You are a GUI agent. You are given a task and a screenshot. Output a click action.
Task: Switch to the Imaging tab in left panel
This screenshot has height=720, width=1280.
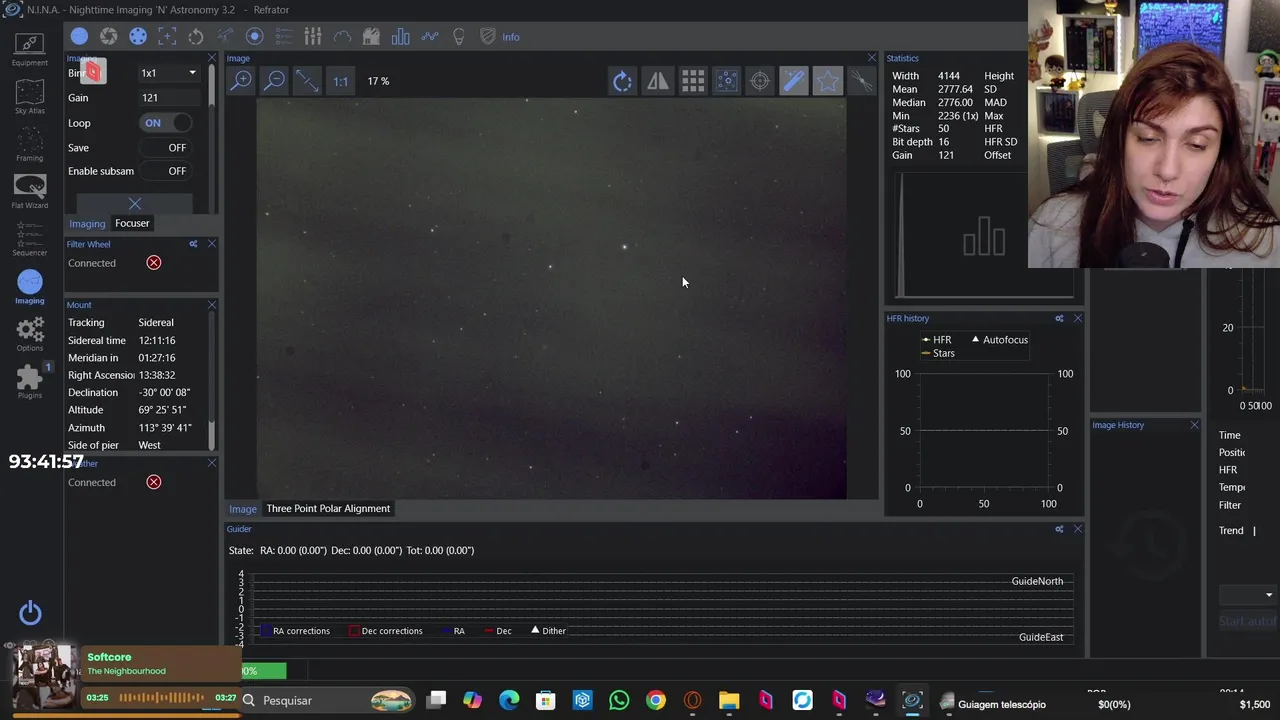click(87, 224)
